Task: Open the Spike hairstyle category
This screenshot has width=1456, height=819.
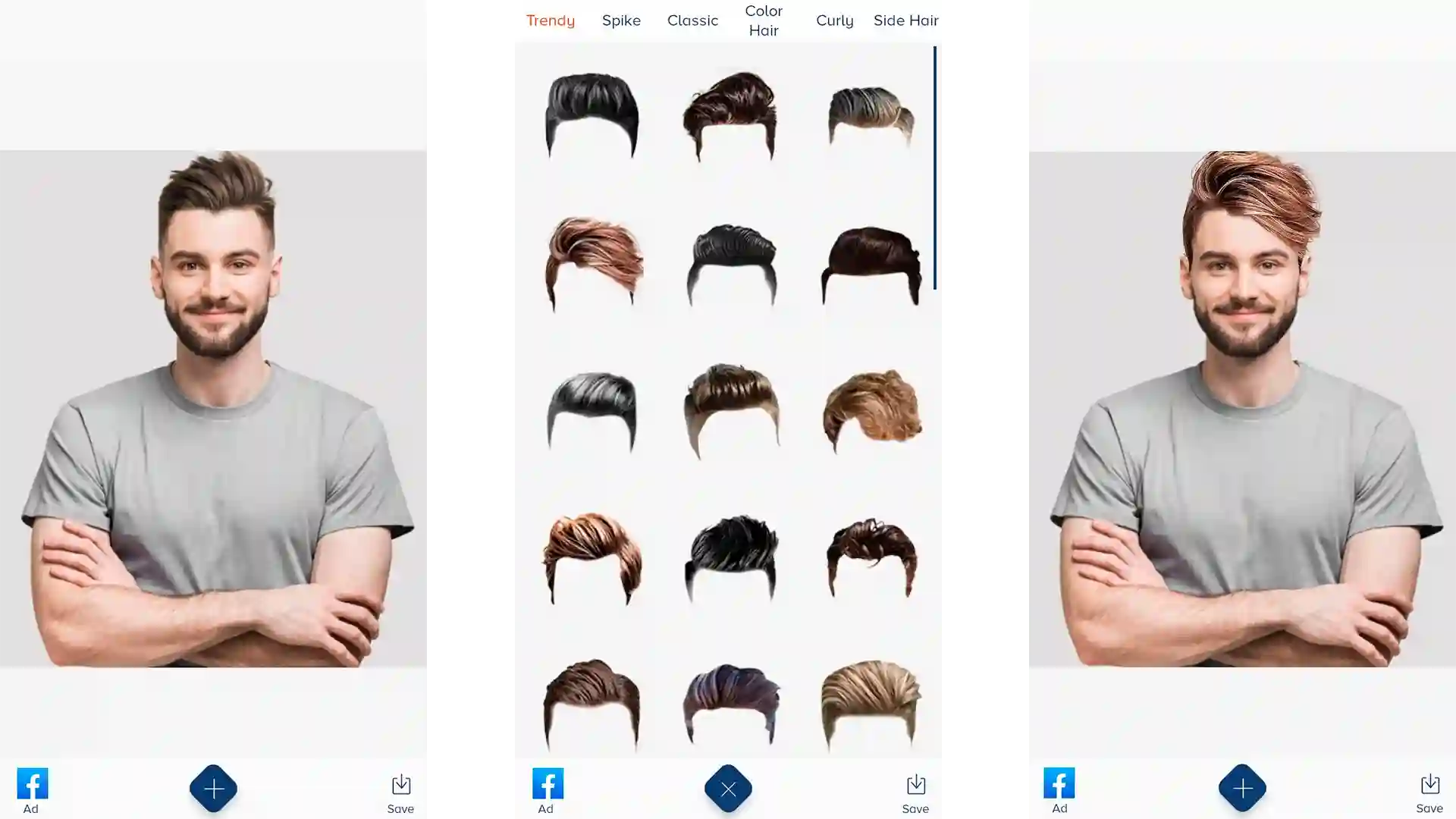Action: [x=621, y=20]
